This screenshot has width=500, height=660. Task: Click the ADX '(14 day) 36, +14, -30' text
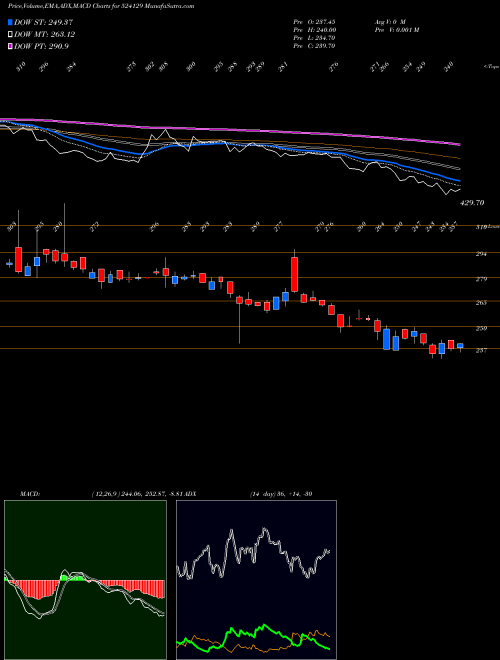(x=281, y=494)
